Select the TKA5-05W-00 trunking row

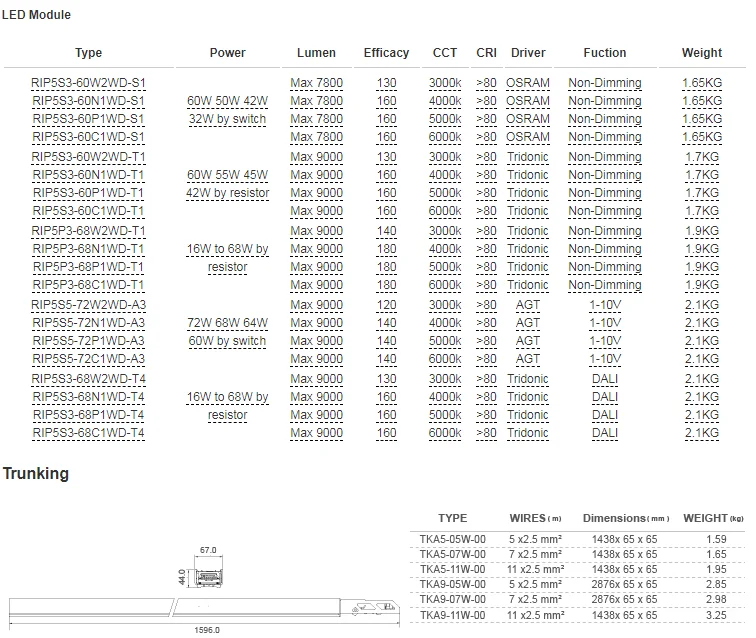click(x=452, y=539)
